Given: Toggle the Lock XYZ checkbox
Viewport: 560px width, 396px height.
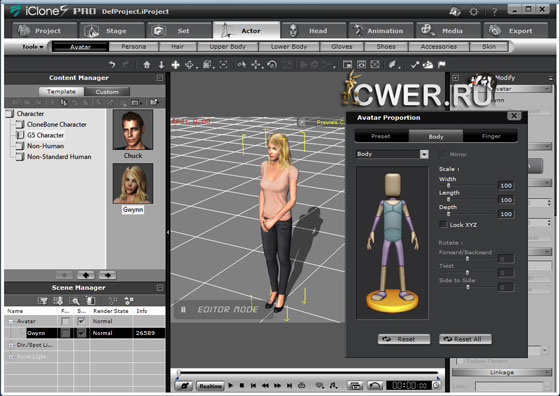Looking at the screenshot, I should pos(443,225).
